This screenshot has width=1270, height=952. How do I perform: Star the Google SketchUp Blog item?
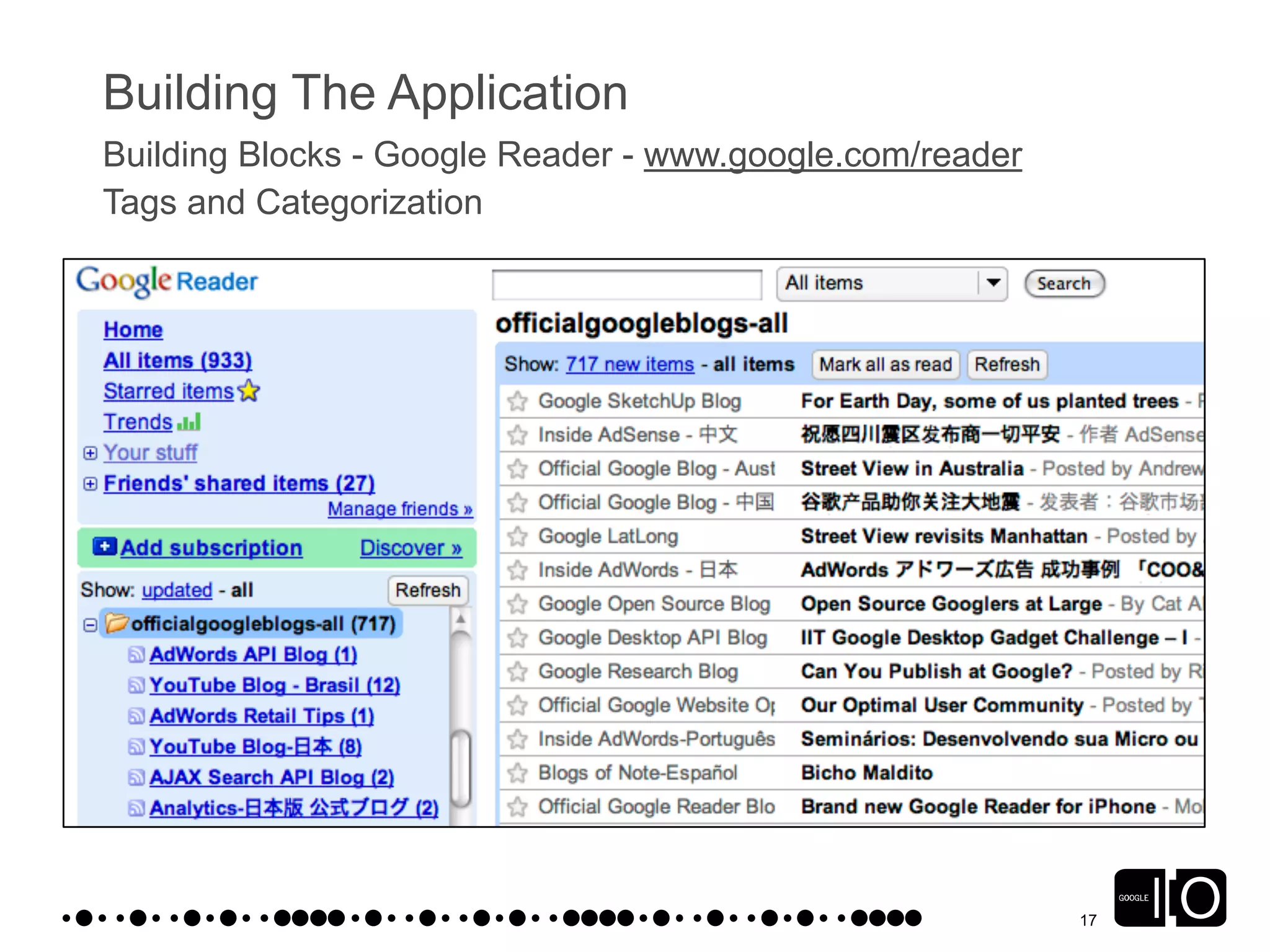[517, 401]
